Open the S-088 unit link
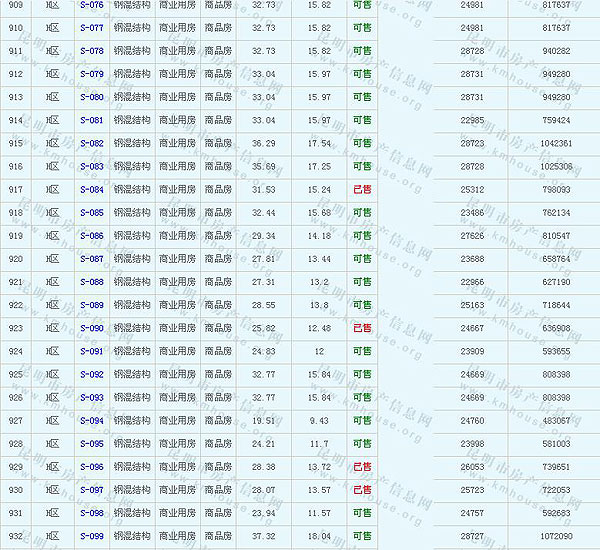This screenshot has height=550, width=600. click(x=91, y=281)
